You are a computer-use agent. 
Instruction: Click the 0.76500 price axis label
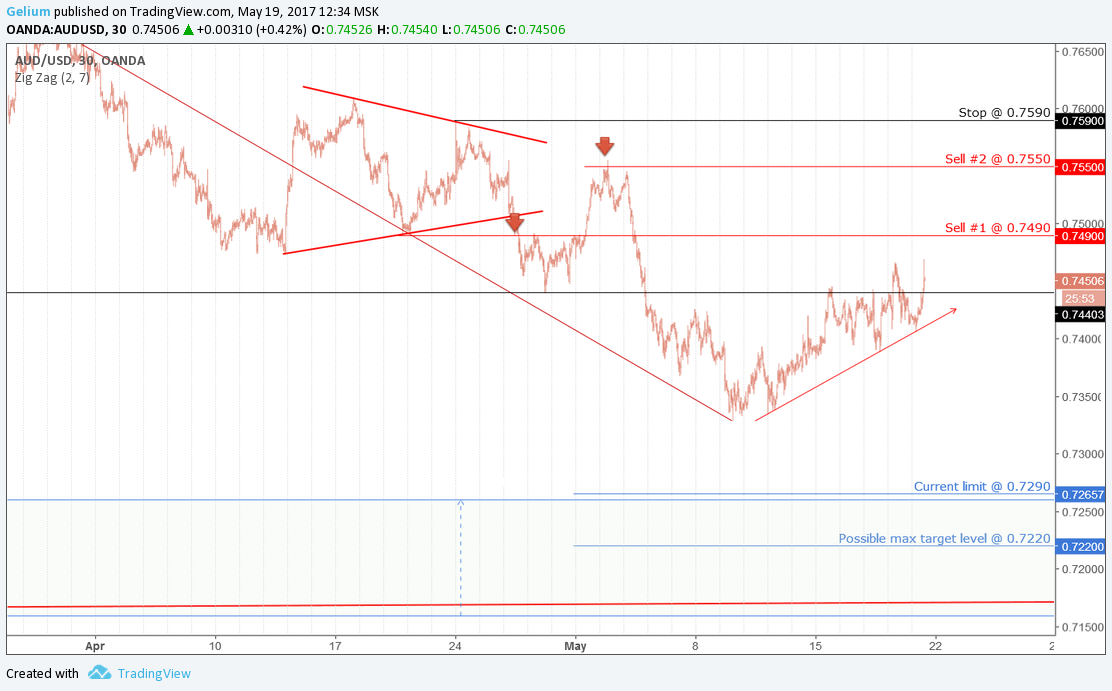[x=1082, y=52]
